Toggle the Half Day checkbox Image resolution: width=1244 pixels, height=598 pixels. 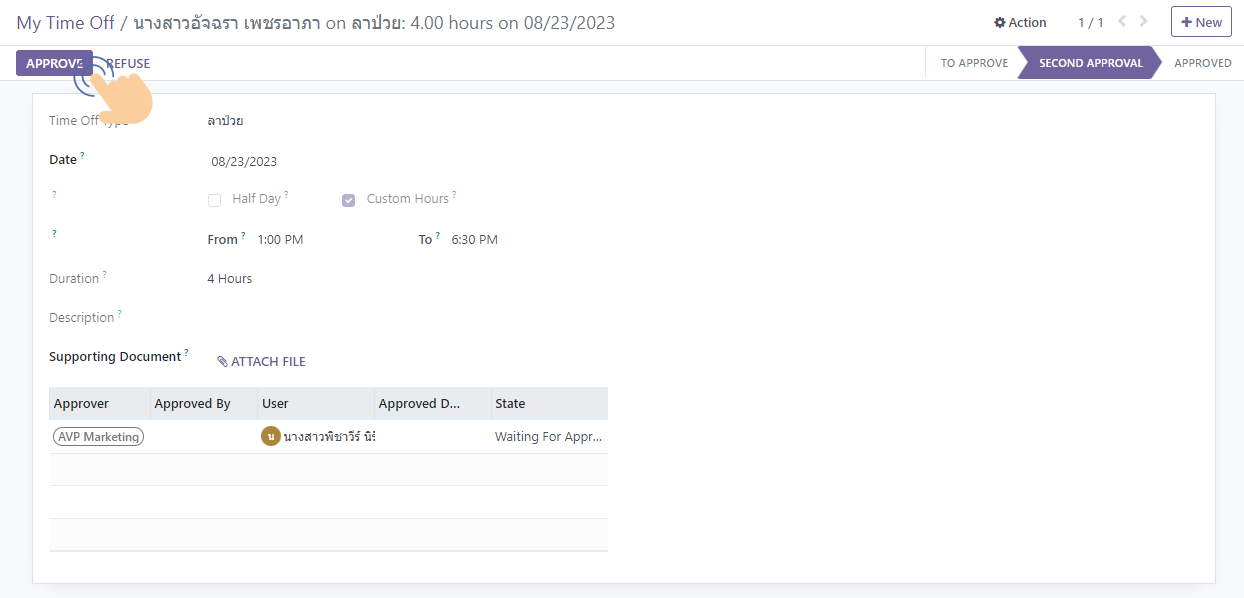(x=214, y=200)
